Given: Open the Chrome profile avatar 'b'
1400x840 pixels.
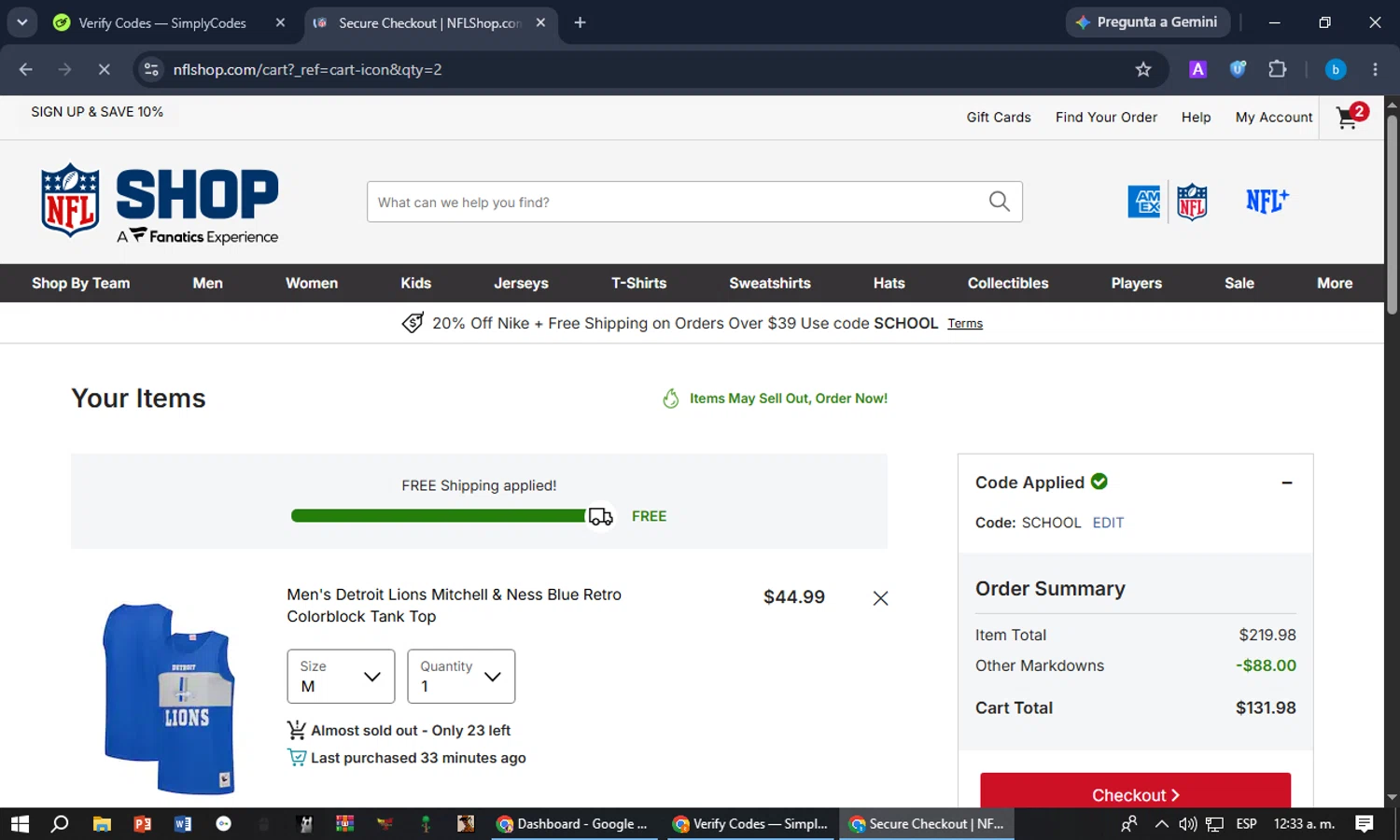Looking at the screenshot, I should pyautogui.click(x=1336, y=69).
